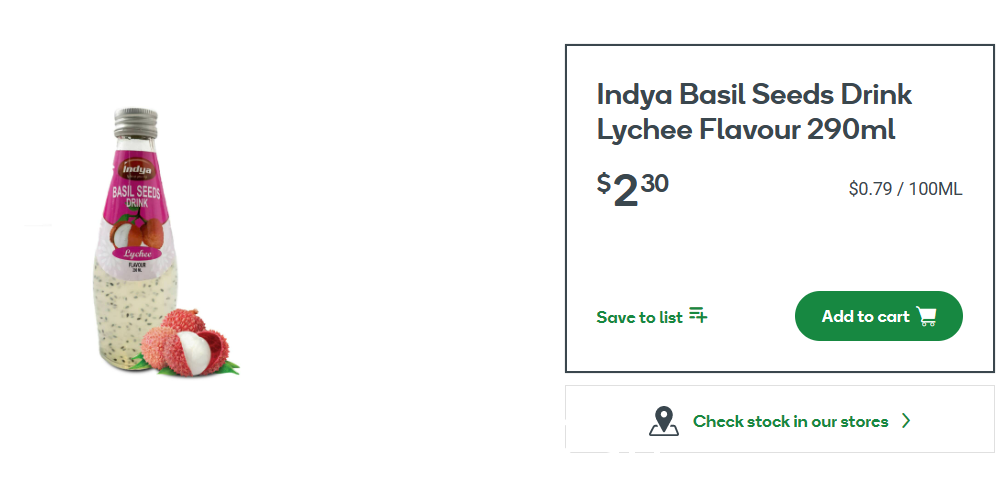Screen dimensions: 1008x479
Task: Click the Basil Seeds Drink label text on bottle
Action: 136,196
